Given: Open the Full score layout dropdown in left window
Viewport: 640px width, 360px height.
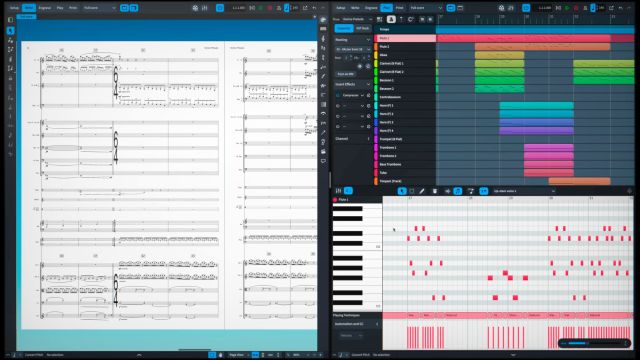Looking at the screenshot, I should pos(100,8).
